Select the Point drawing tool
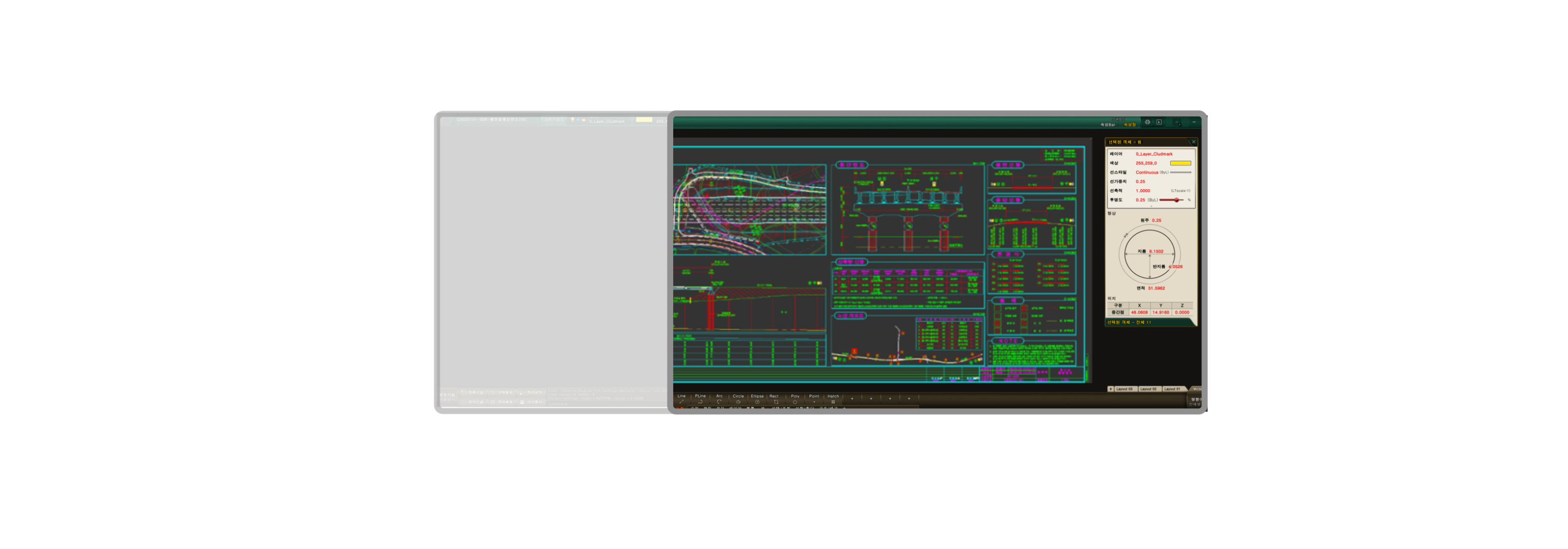Image resolution: width=1568 pixels, height=549 pixels. [814, 399]
